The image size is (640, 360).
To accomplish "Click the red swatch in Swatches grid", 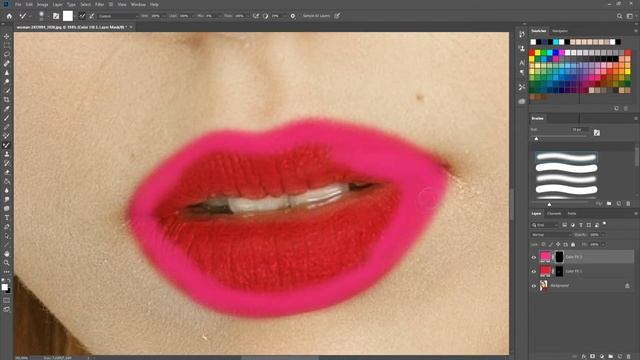I will point(532,53).
